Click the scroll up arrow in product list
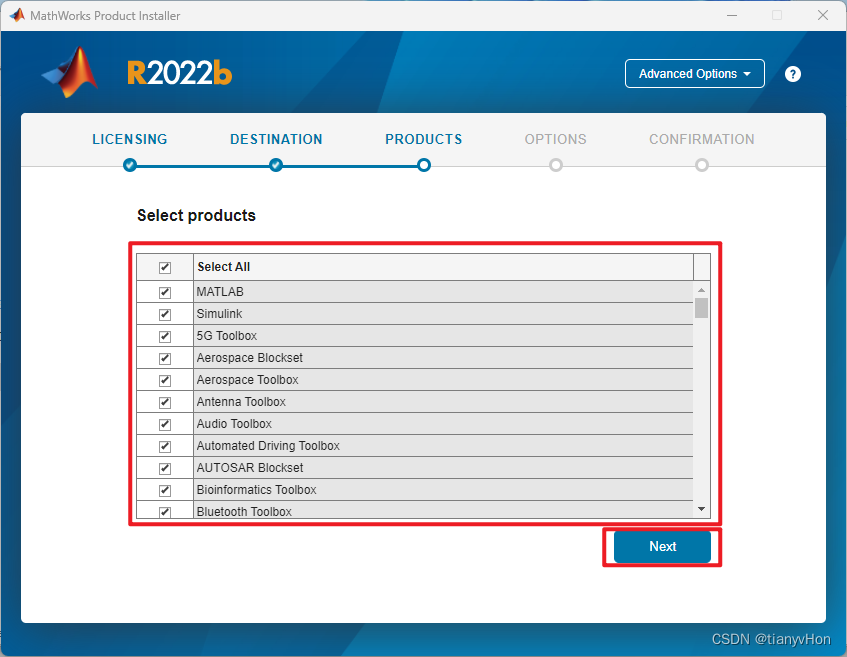The width and height of the screenshot is (847, 657). [701, 290]
